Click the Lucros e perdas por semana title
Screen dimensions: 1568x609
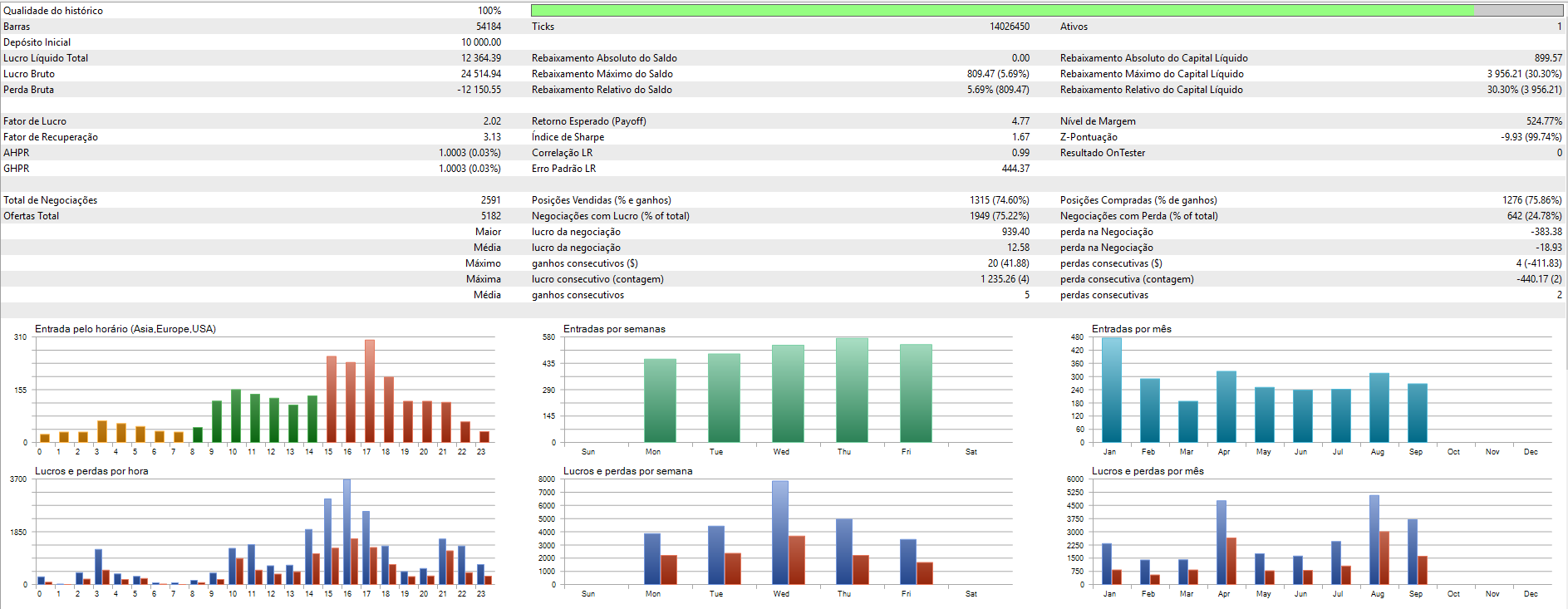(x=627, y=471)
